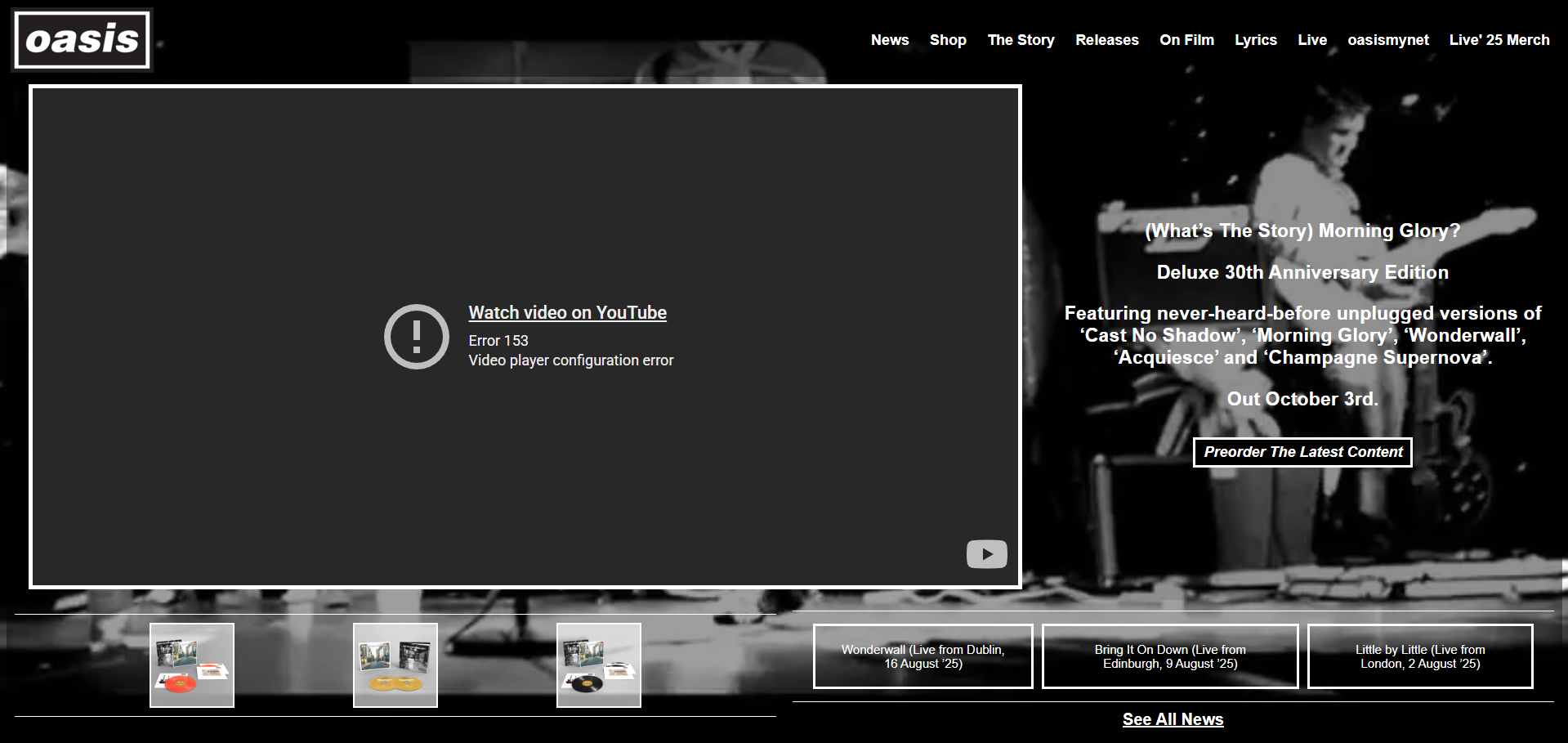
Task: Click the YouTube play icon in video corner
Action: click(986, 553)
